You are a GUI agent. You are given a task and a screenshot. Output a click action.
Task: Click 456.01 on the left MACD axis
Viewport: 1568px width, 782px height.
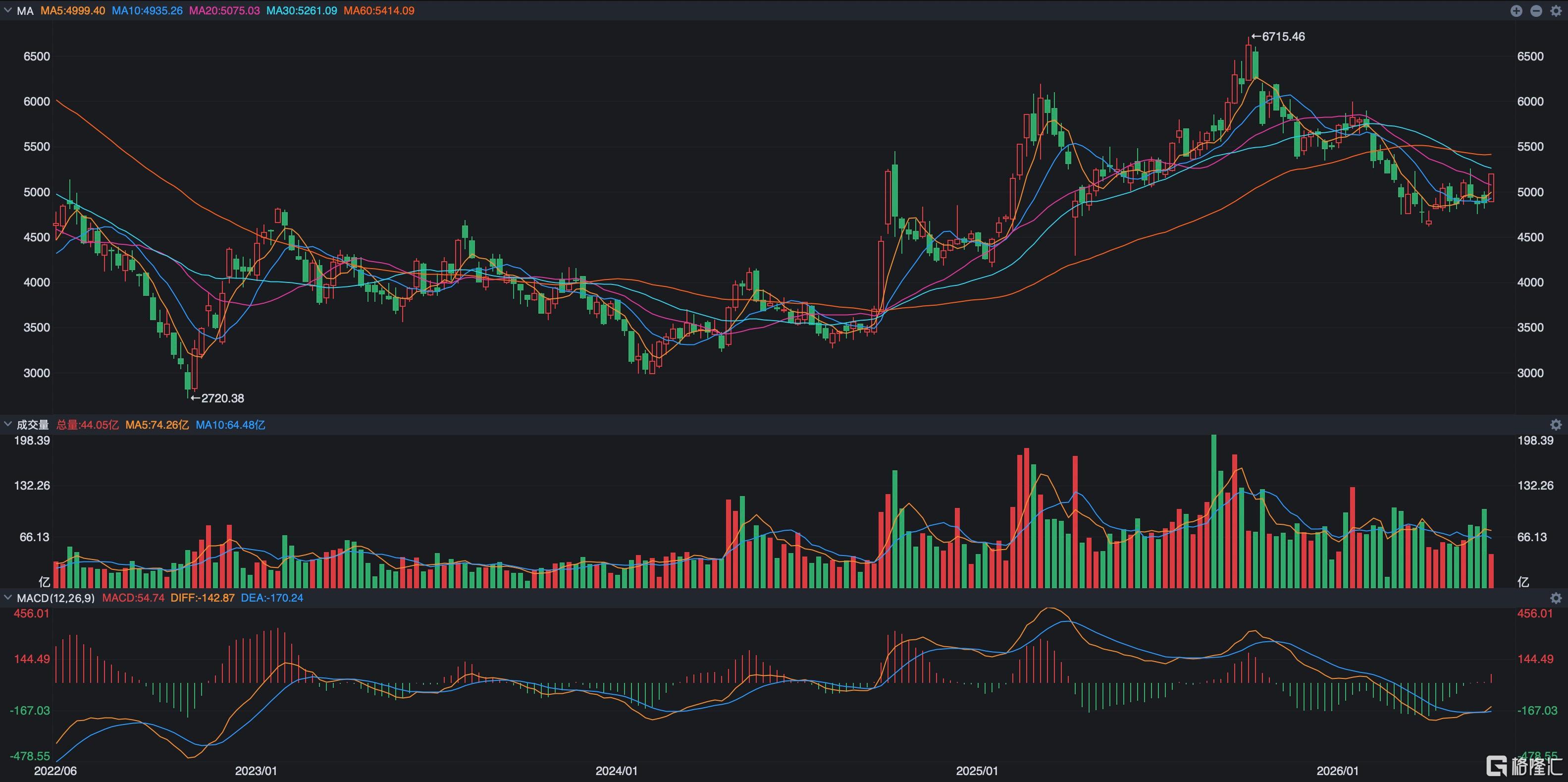tap(32, 614)
